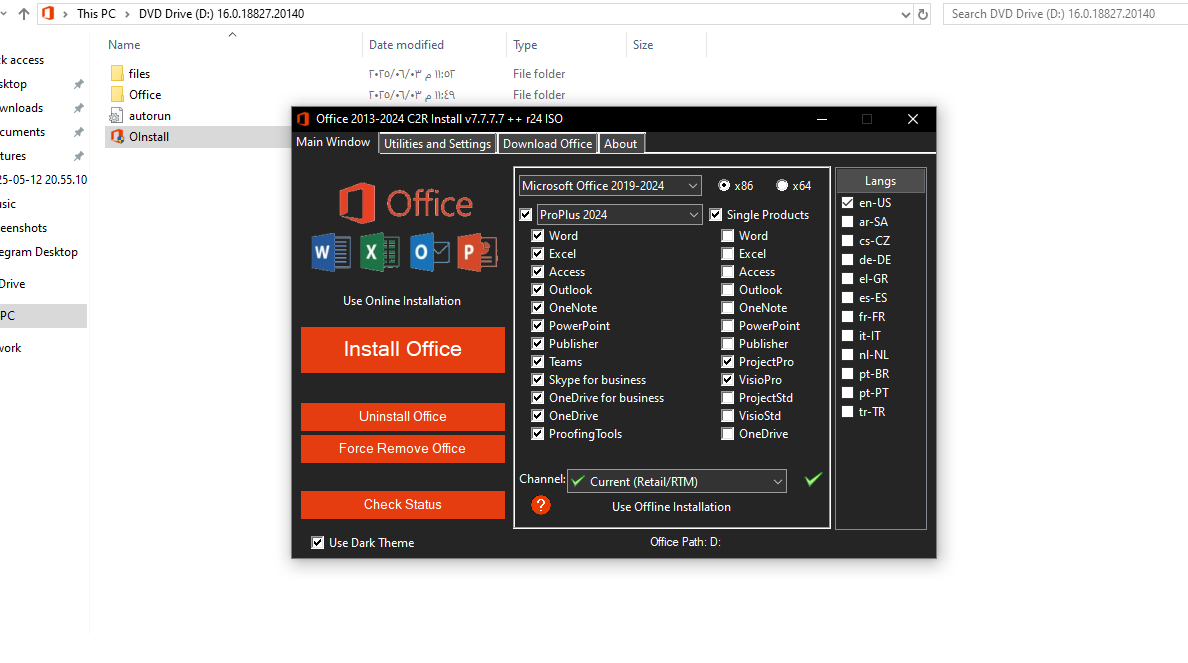Screen dimensions: 1188x663
Task: Click the Outlook icon under Office logo
Action: click(x=430, y=252)
